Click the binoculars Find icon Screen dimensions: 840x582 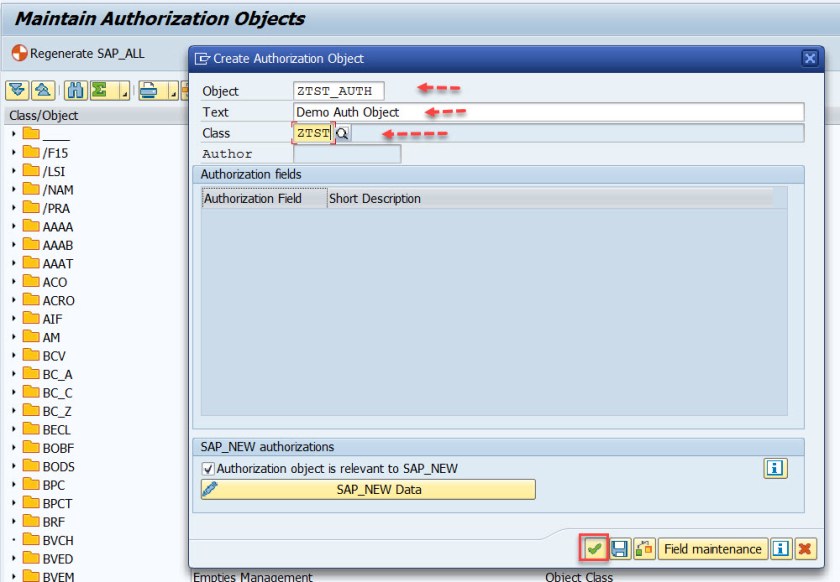click(x=76, y=90)
